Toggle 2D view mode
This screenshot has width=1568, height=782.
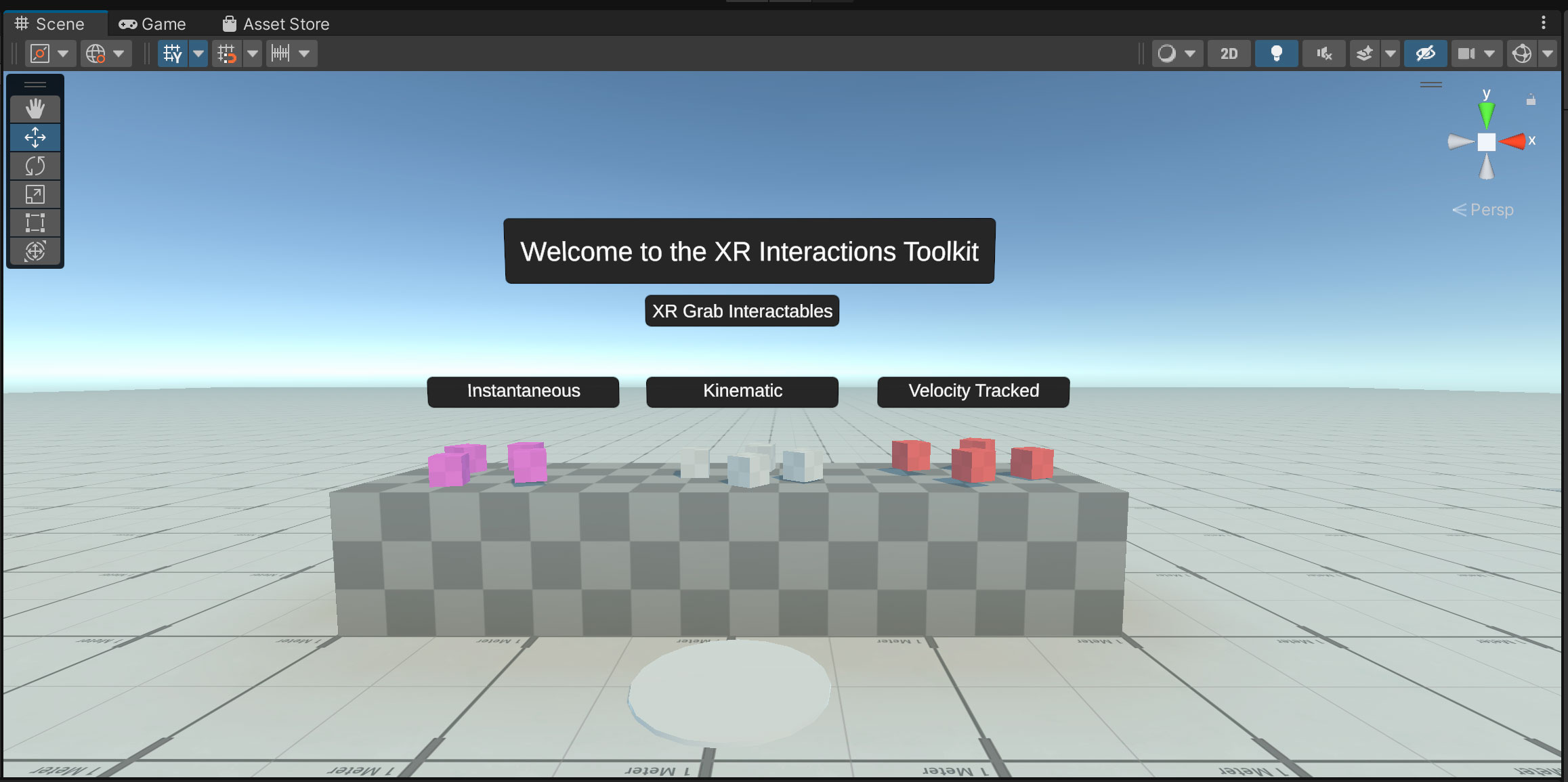(x=1229, y=53)
